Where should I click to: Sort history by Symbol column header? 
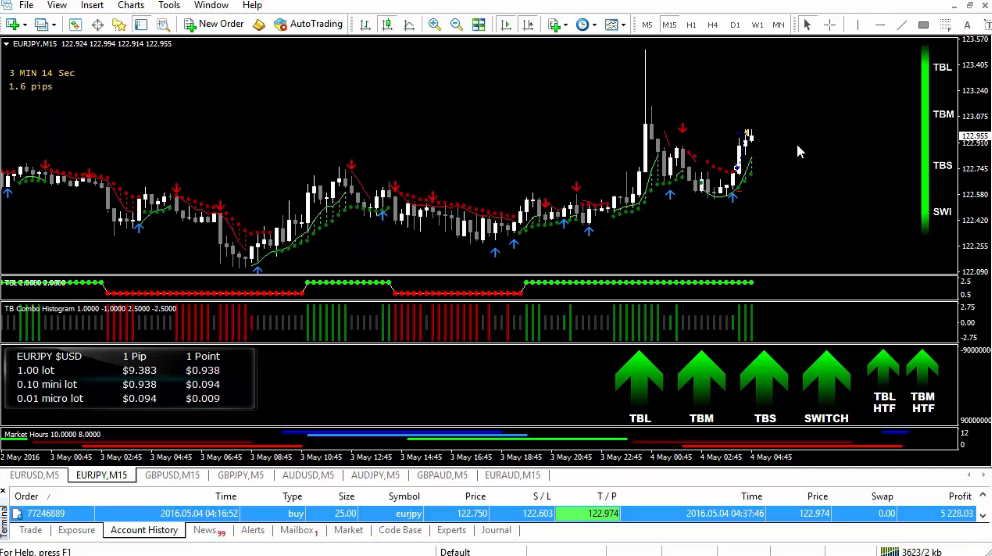[x=404, y=497]
